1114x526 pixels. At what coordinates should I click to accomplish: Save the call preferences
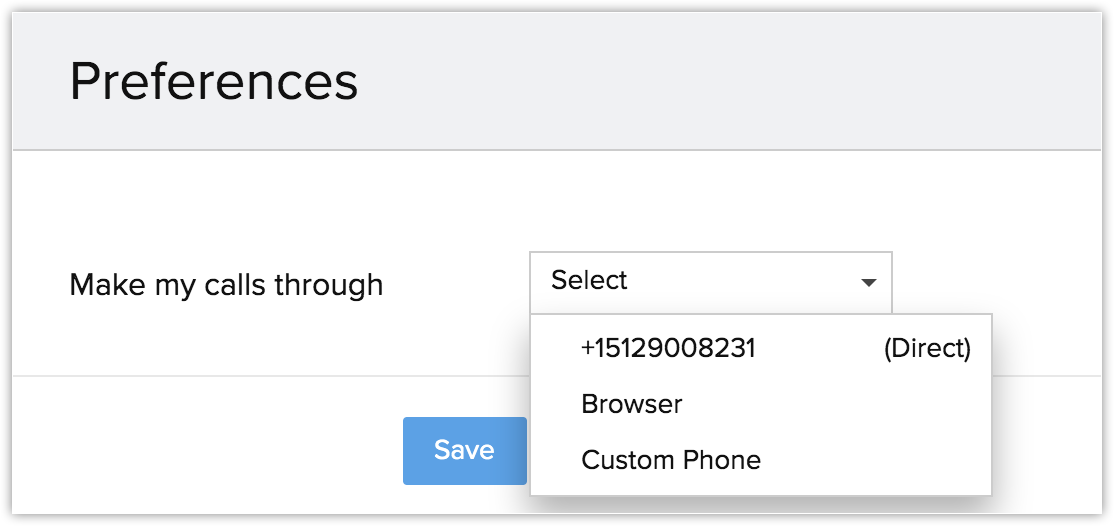pos(464,450)
